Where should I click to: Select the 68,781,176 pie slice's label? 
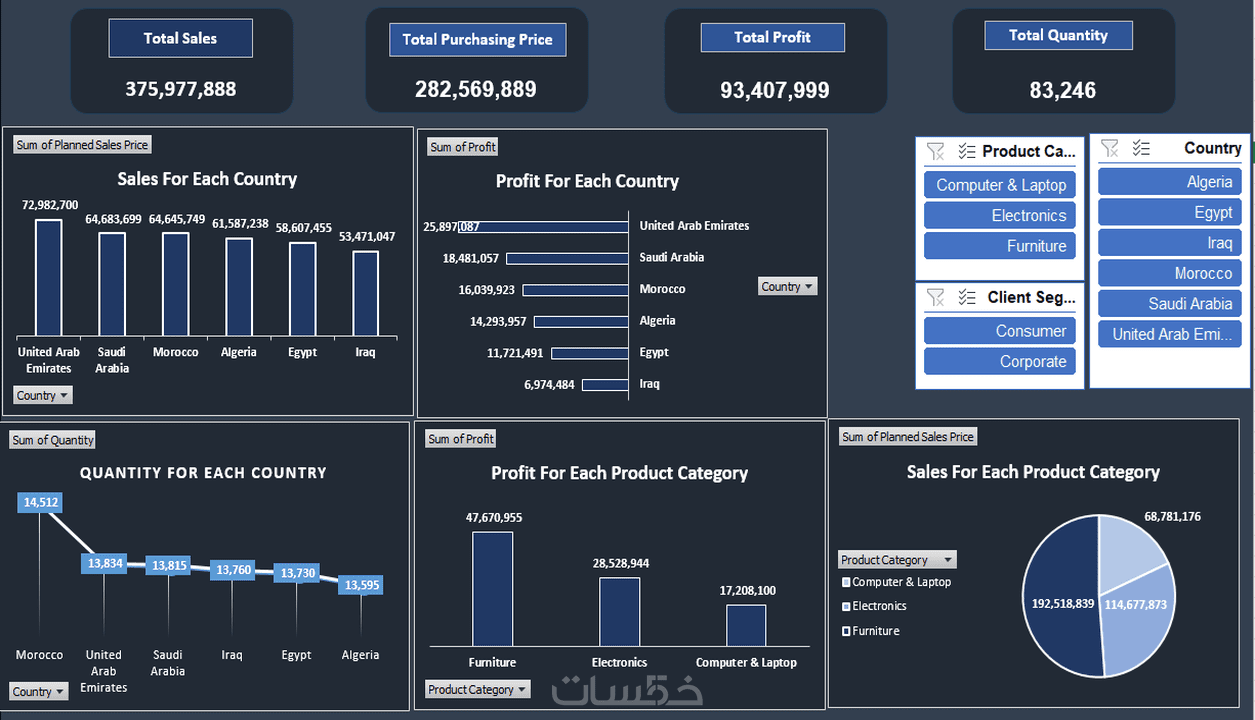click(x=1172, y=517)
